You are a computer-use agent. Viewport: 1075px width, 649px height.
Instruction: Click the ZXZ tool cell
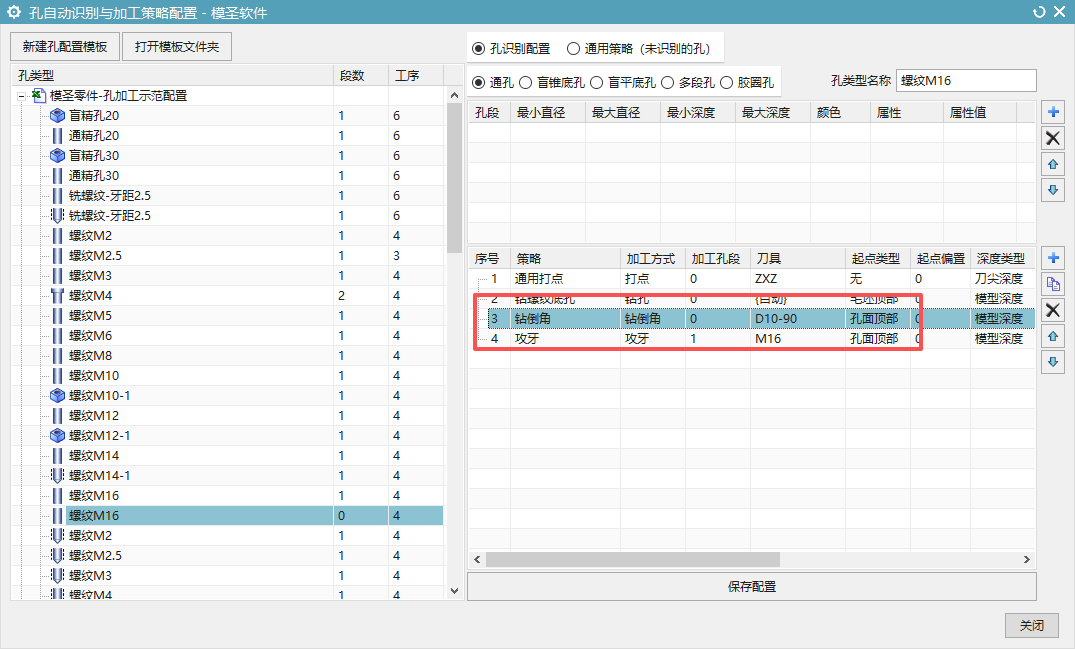point(798,278)
